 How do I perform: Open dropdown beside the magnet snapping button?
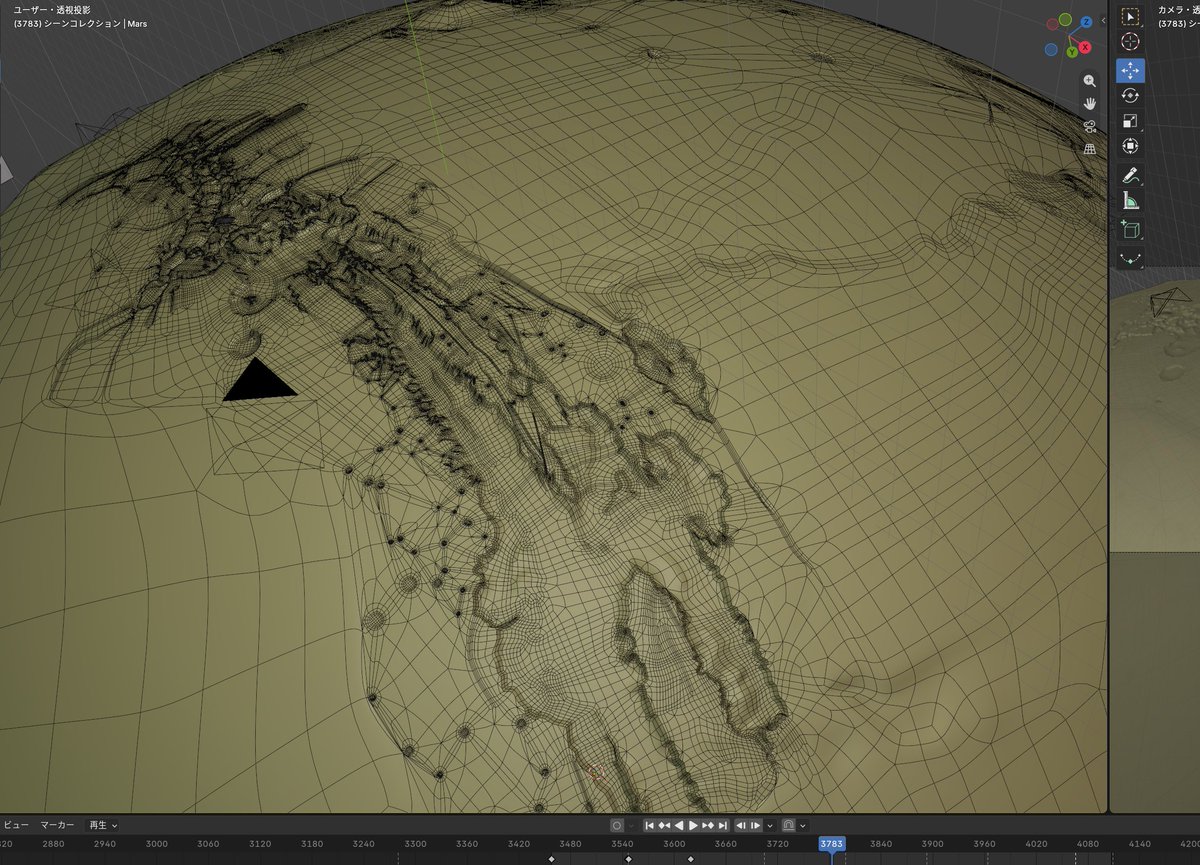802,825
